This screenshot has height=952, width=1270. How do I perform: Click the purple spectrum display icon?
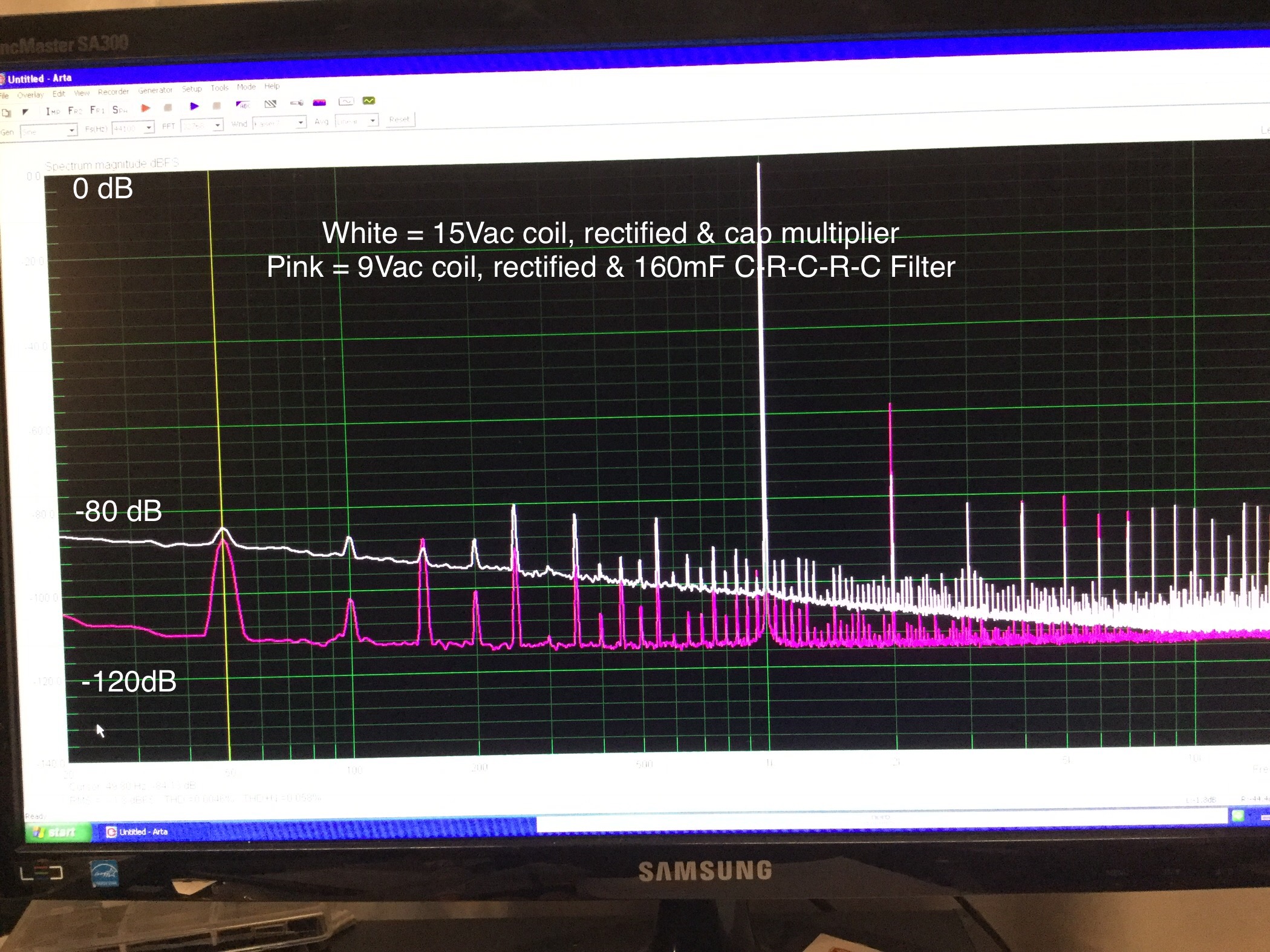[x=319, y=102]
